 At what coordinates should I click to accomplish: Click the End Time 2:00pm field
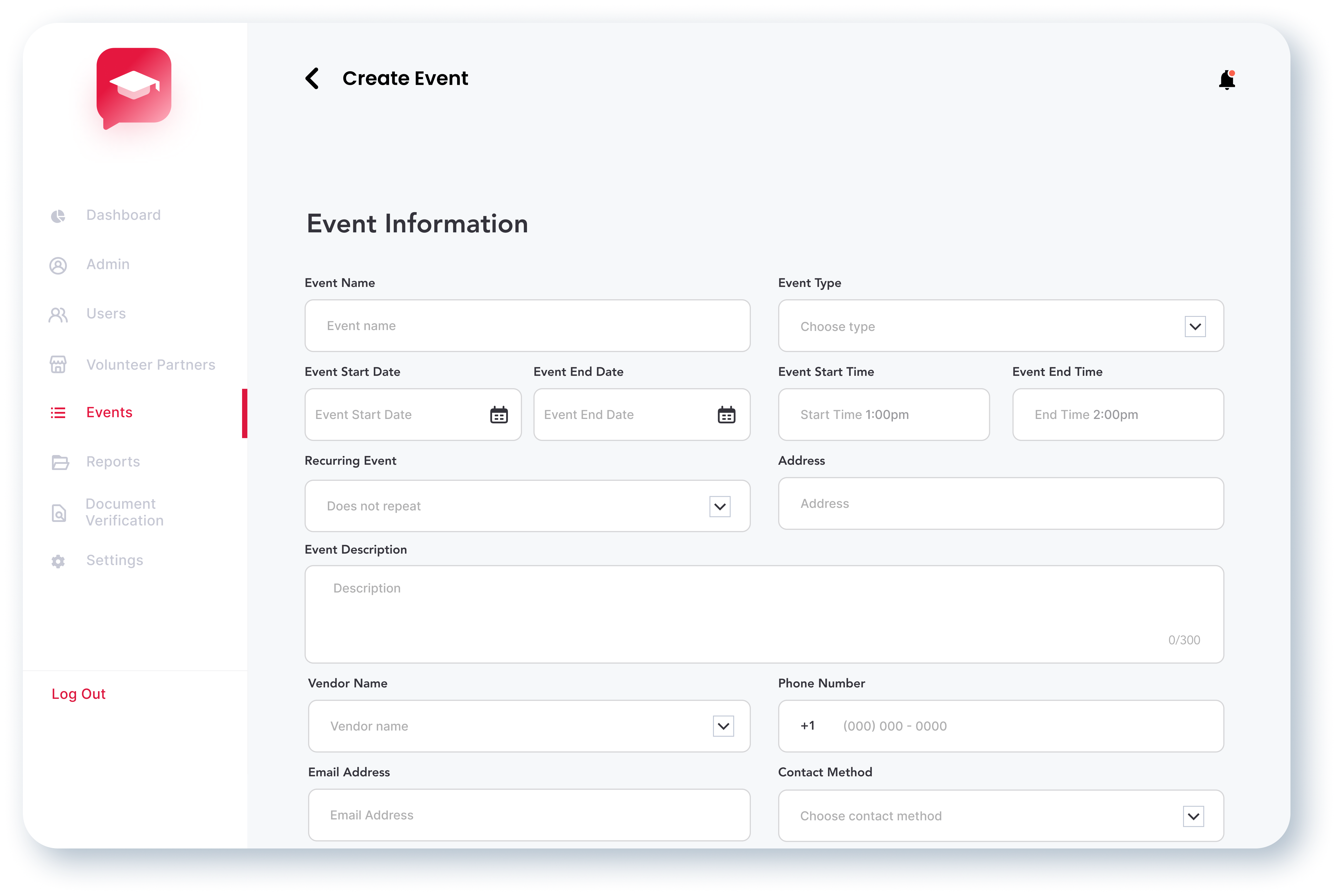point(1117,415)
